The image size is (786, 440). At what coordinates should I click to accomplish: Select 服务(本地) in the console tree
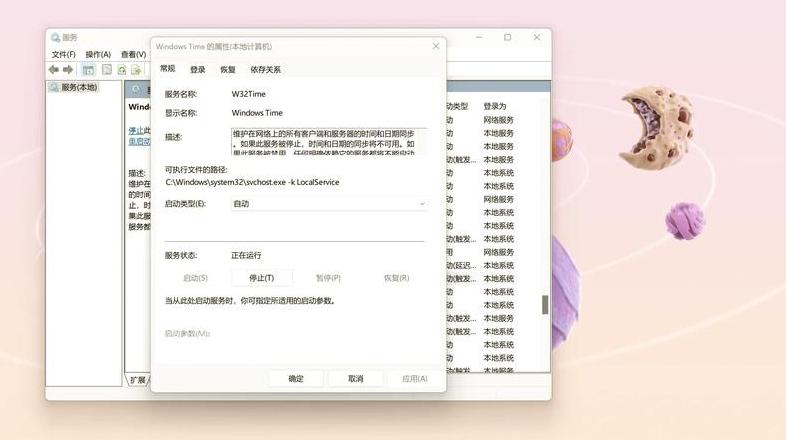coord(79,87)
